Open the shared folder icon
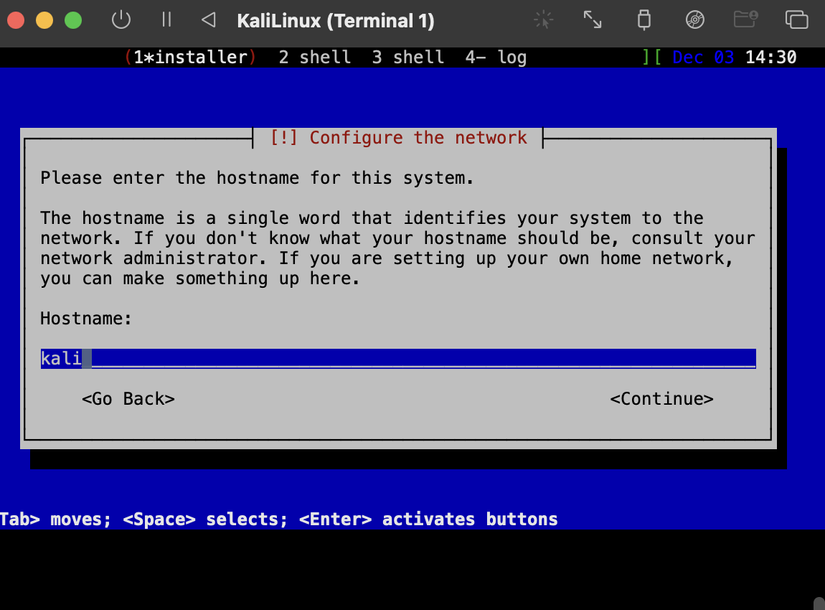The width and height of the screenshot is (825, 610). coord(746,19)
